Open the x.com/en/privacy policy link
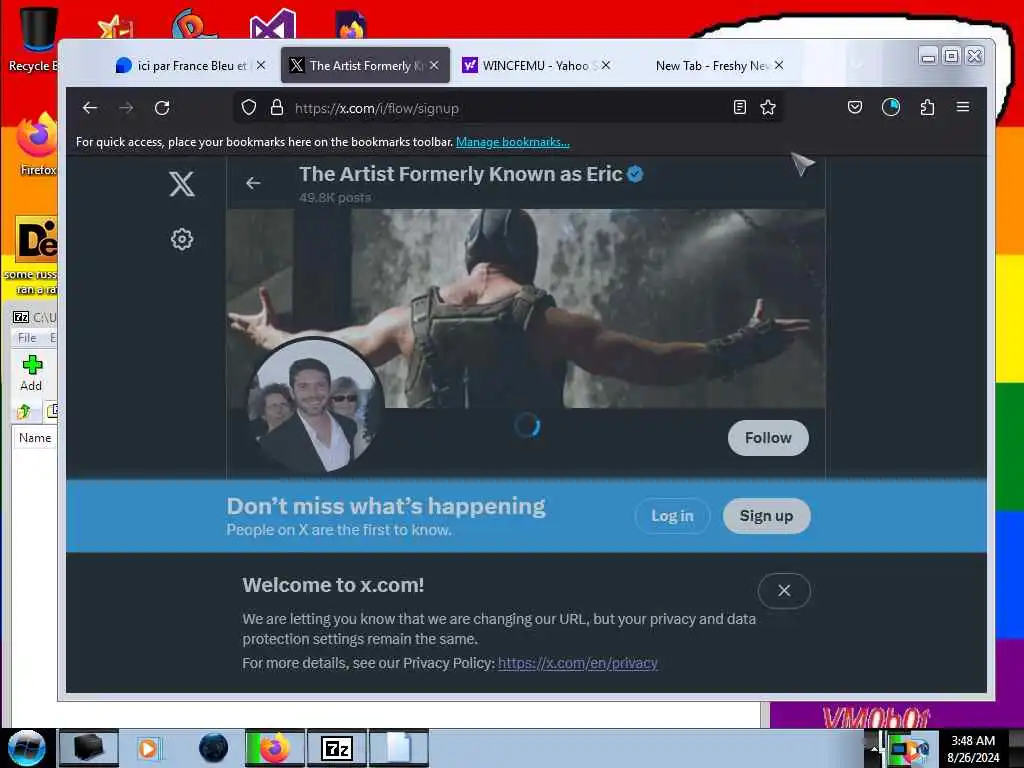This screenshot has height=768, width=1024. click(x=578, y=663)
